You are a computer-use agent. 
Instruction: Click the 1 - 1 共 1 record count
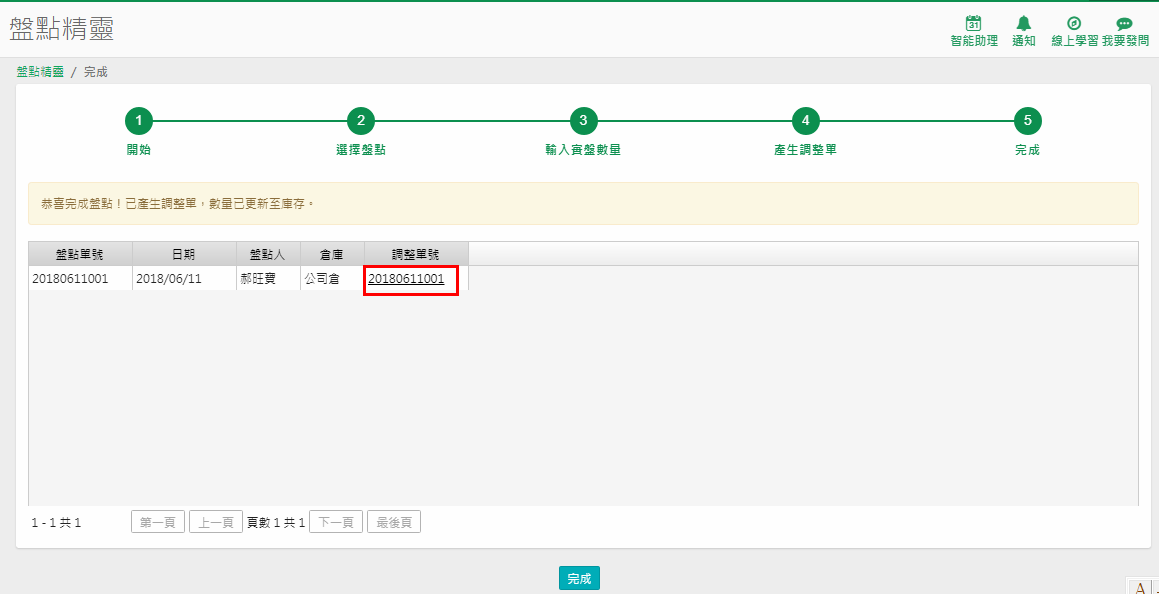[x=56, y=522]
